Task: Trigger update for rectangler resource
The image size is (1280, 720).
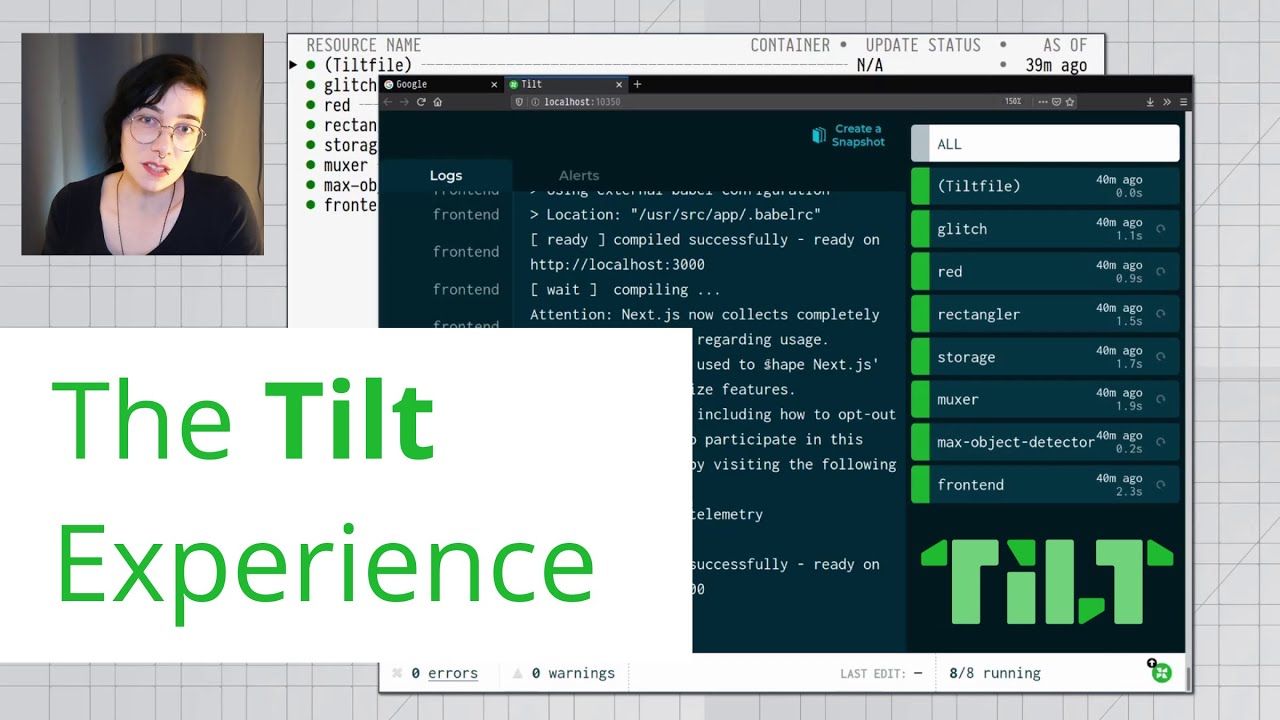Action: pyautogui.click(x=1161, y=314)
